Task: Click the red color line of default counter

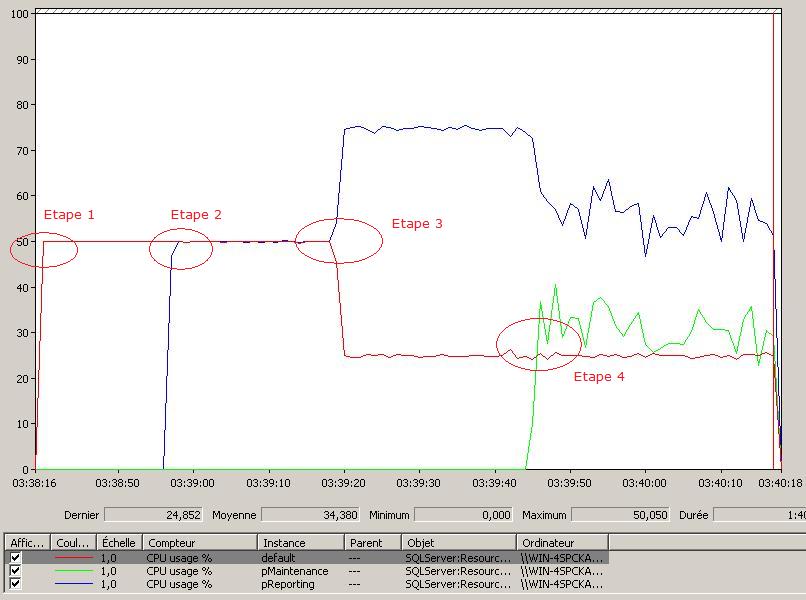Action: (73, 558)
